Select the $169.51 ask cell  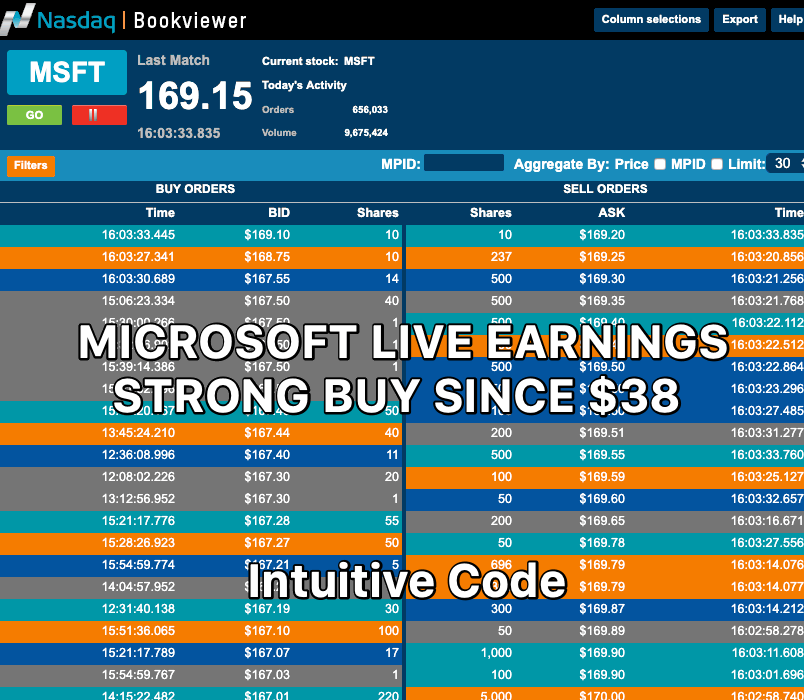point(602,433)
